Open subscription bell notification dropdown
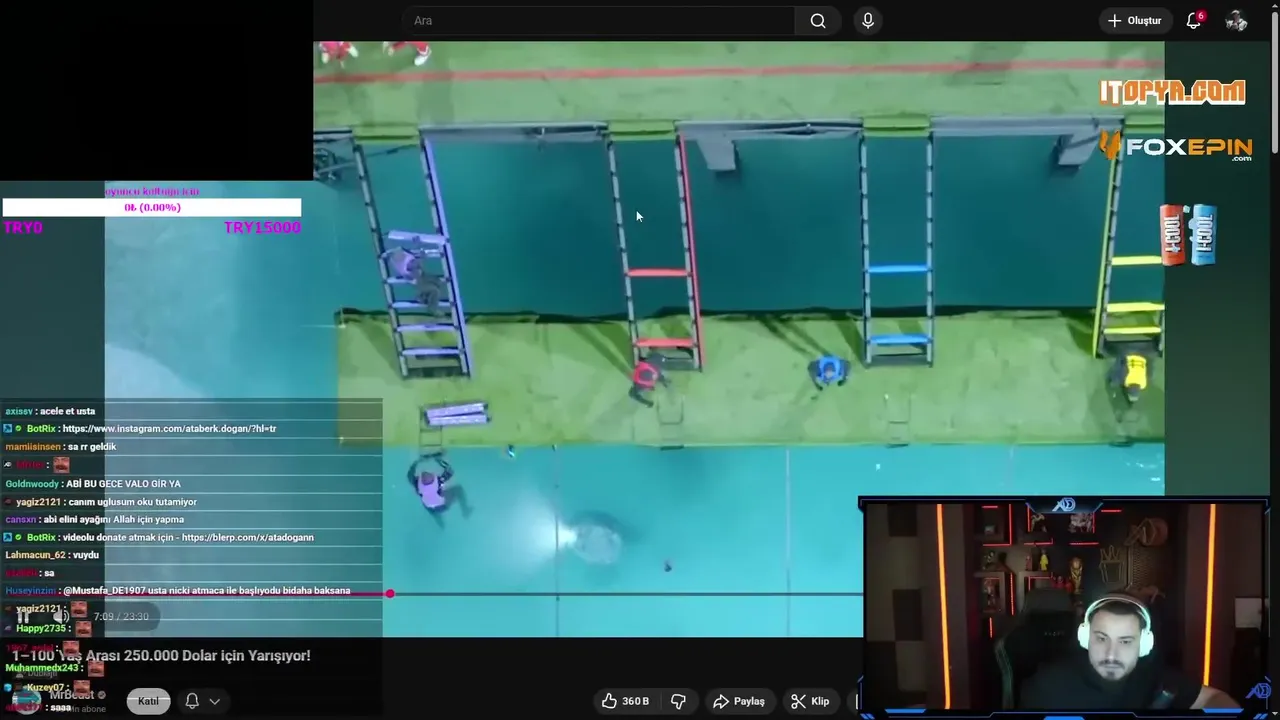The height and width of the screenshot is (720, 1280). [x=201, y=701]
